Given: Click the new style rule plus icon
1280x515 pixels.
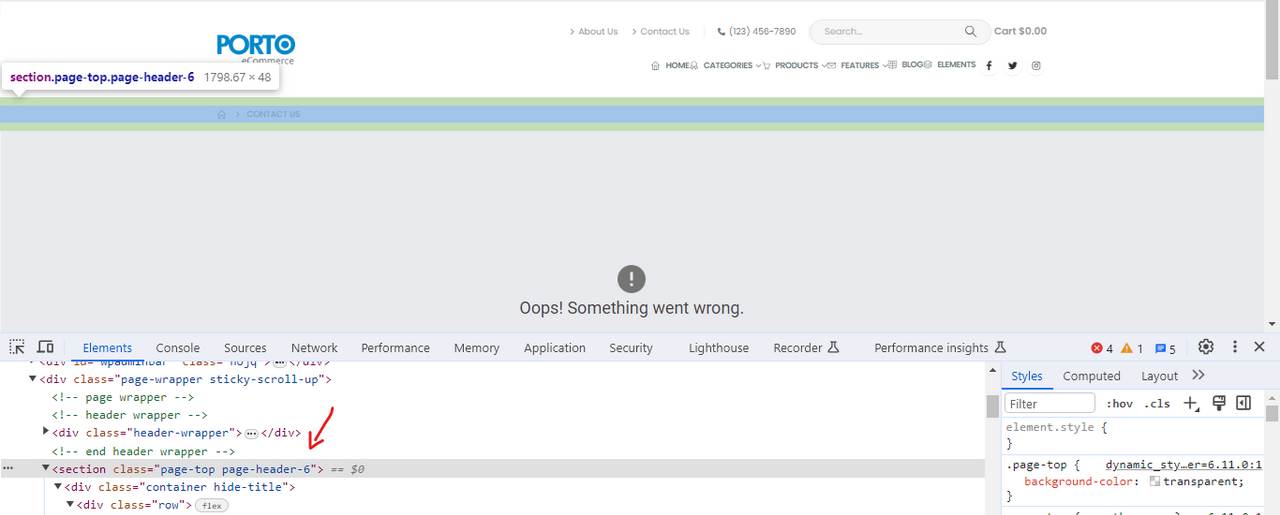Looking at the screenshot, I should click(1190, 403).
